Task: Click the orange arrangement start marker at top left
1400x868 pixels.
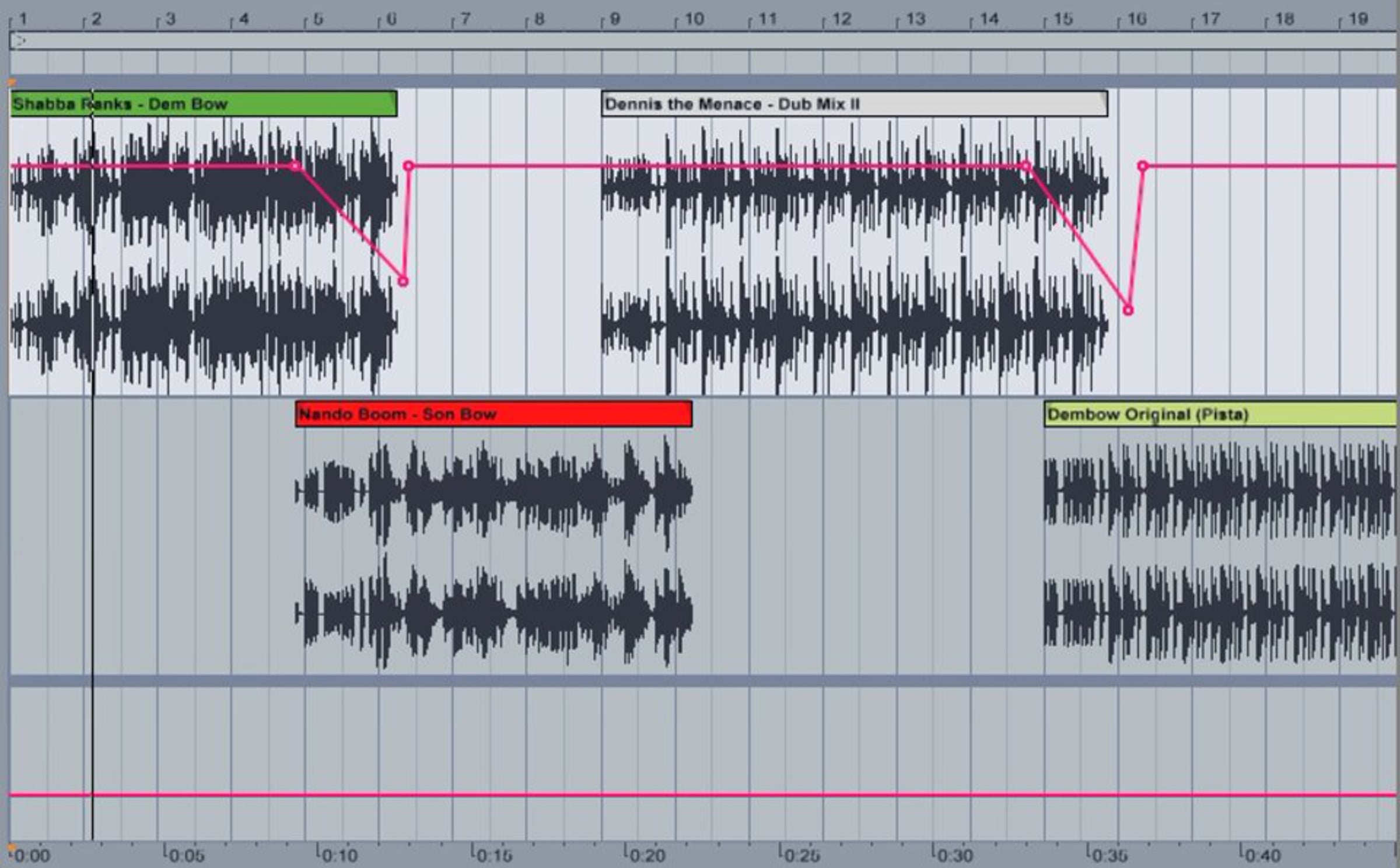Action: pyautogui.click(x=12, y=82)
